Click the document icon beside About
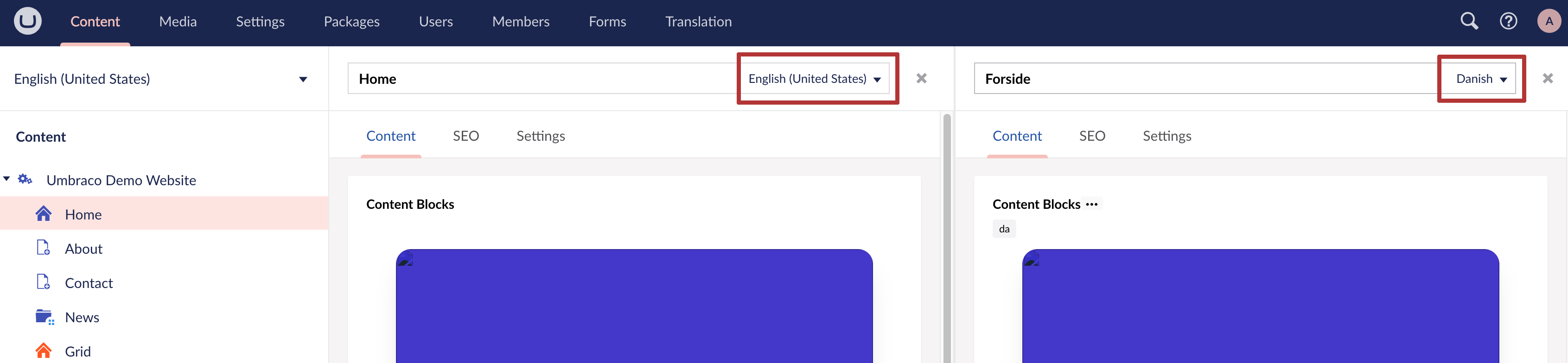 tap(43, 248)
